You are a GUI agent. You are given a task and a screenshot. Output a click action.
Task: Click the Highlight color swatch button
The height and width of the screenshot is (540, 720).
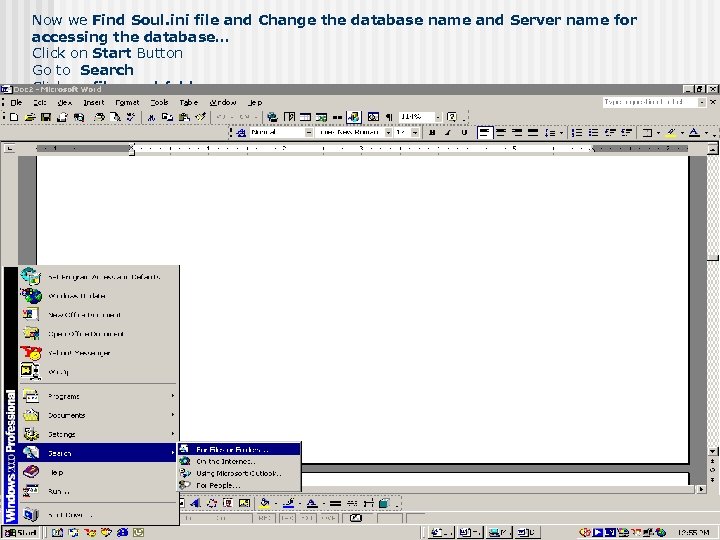coord(671,133)
